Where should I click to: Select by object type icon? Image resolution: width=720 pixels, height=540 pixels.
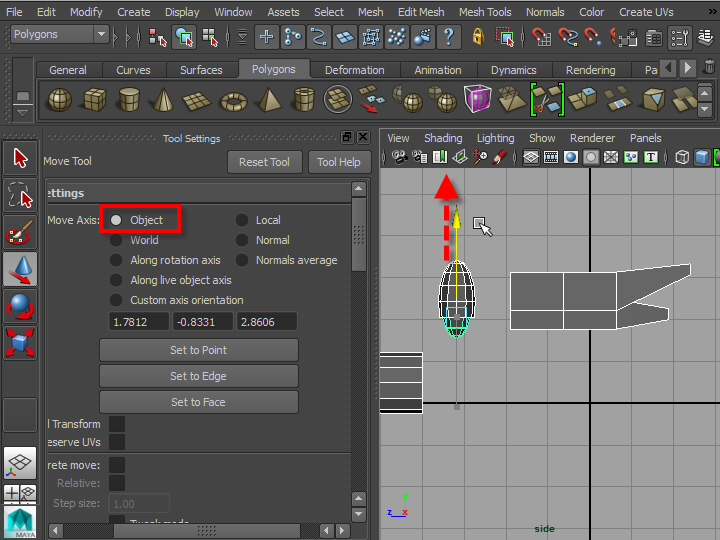coord(184,37)
